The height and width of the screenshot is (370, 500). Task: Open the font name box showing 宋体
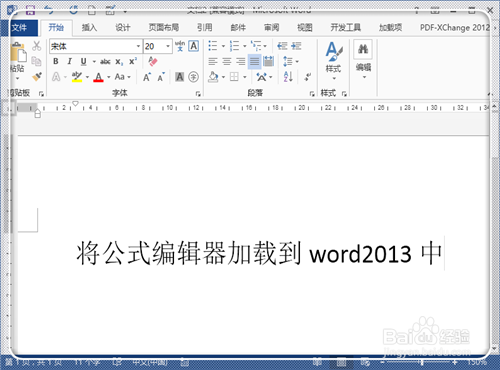point(96,46)
